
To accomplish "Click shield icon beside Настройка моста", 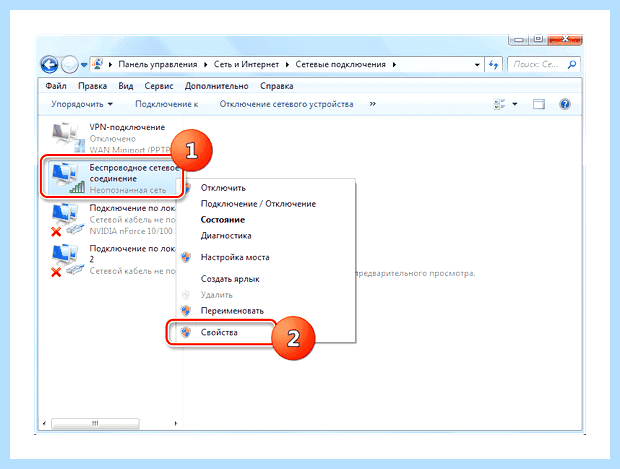I will click(x=186, y=257).
